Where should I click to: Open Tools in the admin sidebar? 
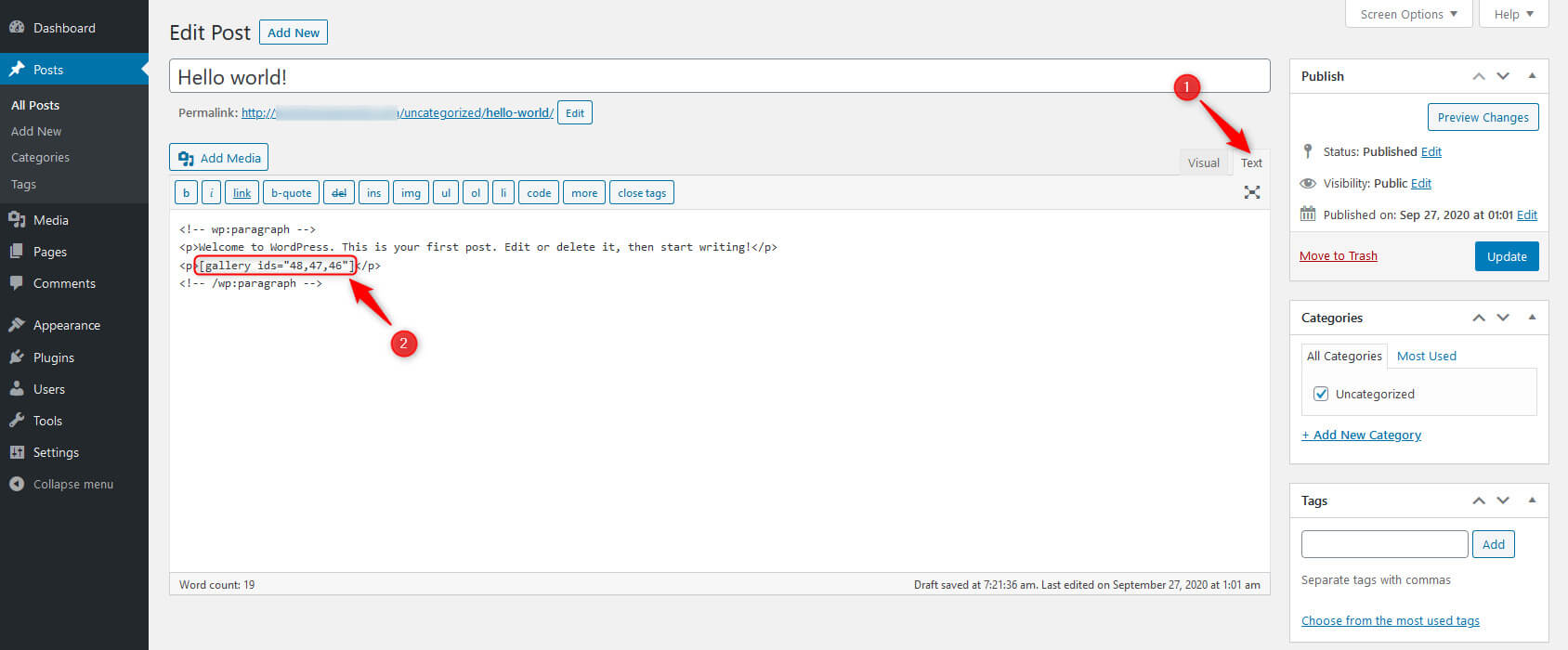coord(47,421)
